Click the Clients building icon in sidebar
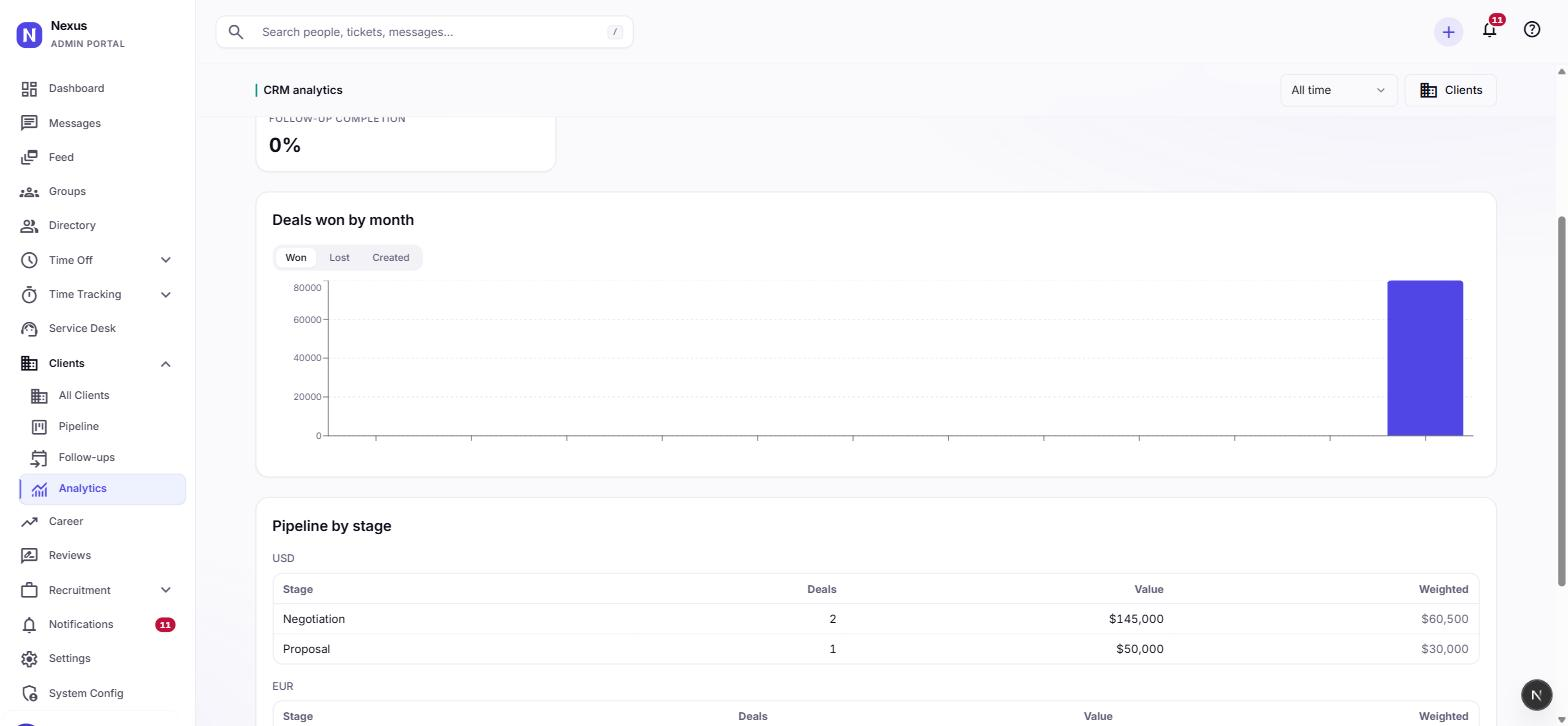This screenshot has width=1568, height=726. 29,363
